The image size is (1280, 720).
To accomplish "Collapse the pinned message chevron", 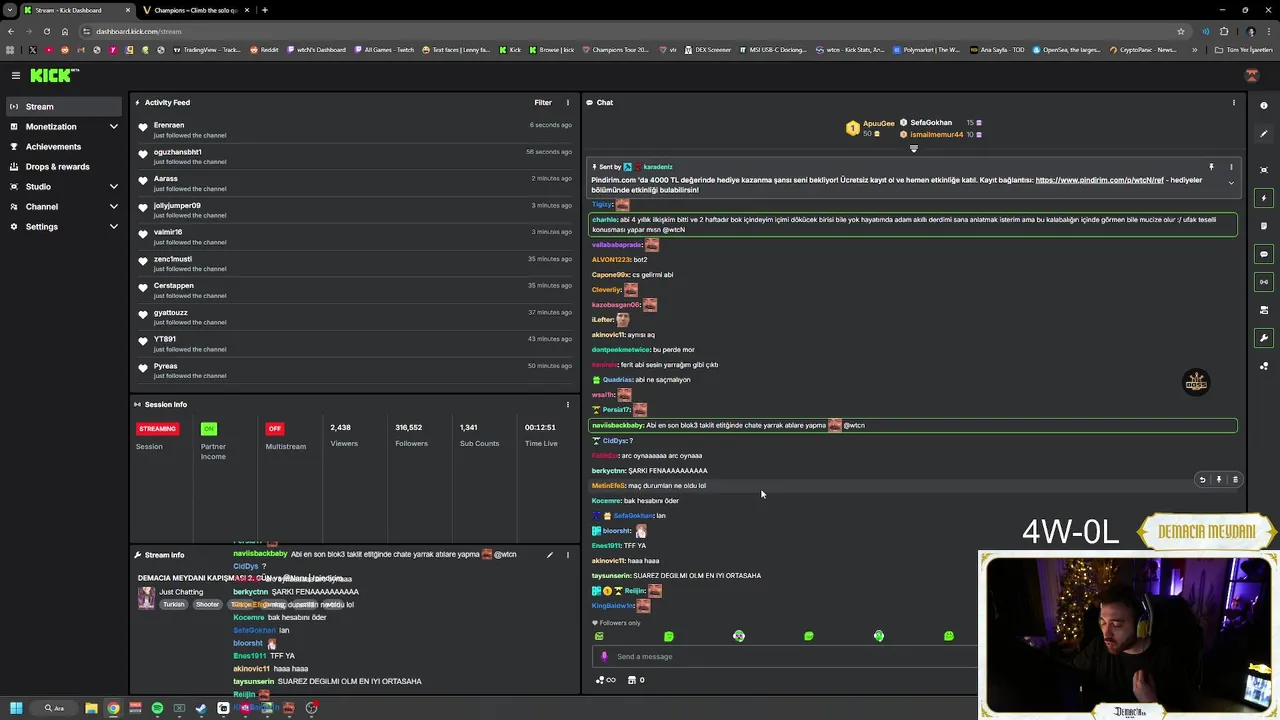I will tap(1231, 183).
